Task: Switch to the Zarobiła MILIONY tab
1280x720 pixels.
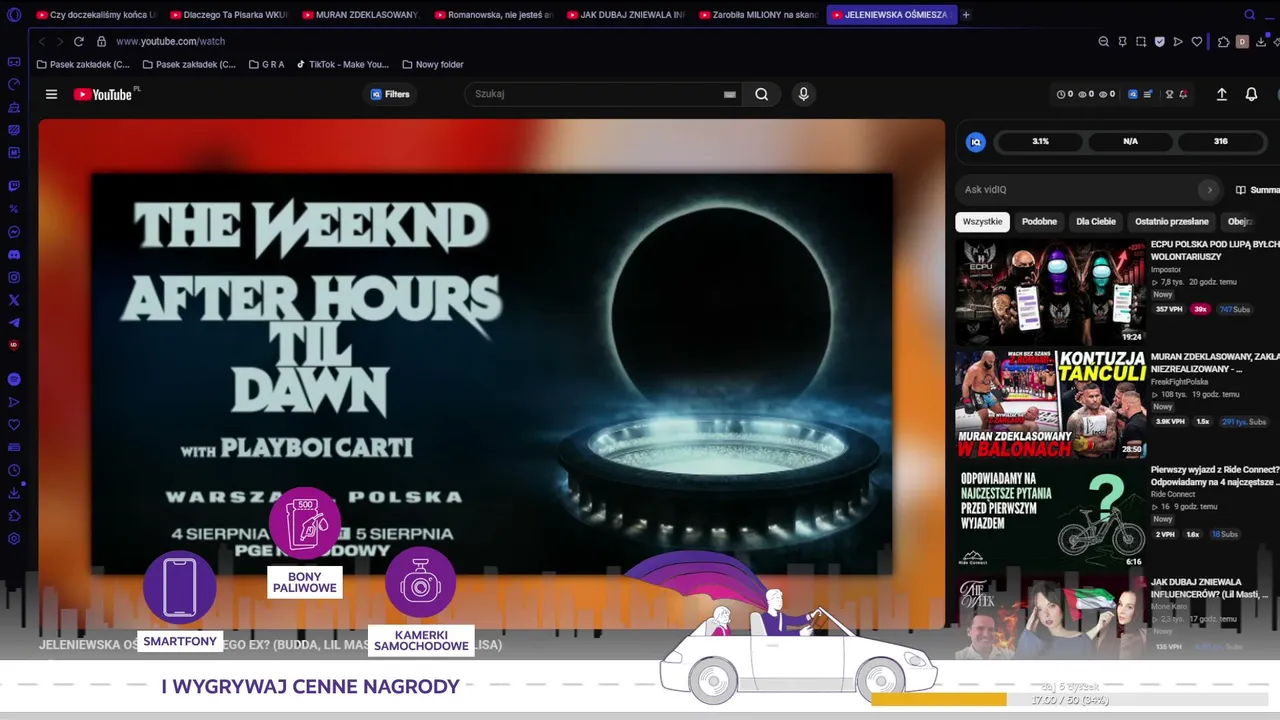Action: pyautogui.click(x=758, y=15)
